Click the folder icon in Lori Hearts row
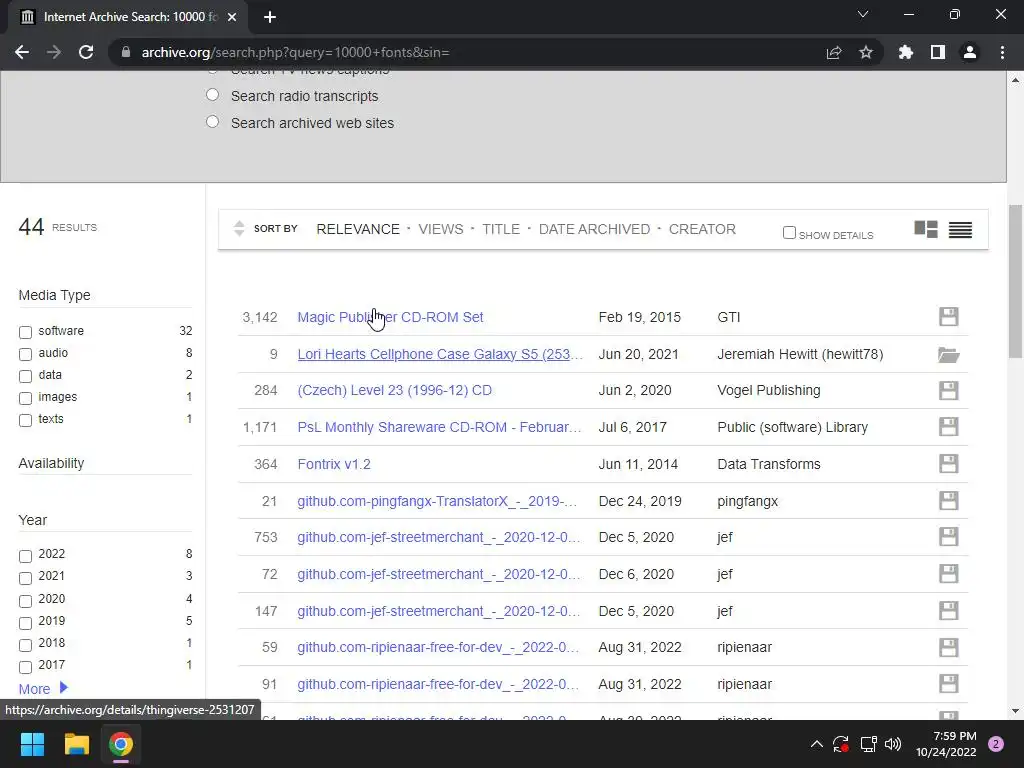 948,355
